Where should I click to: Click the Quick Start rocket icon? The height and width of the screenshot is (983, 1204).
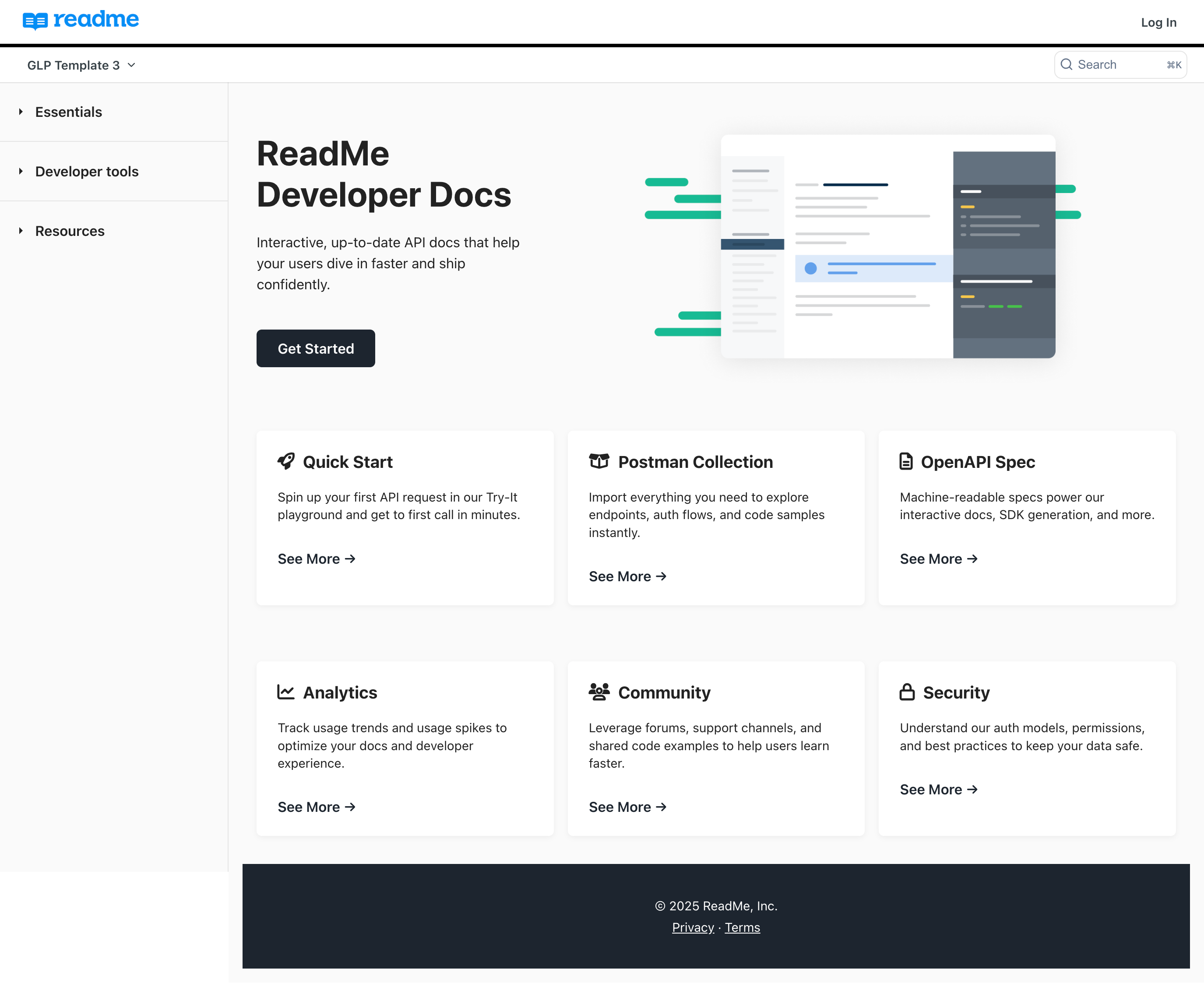click(x=286, y=461)
